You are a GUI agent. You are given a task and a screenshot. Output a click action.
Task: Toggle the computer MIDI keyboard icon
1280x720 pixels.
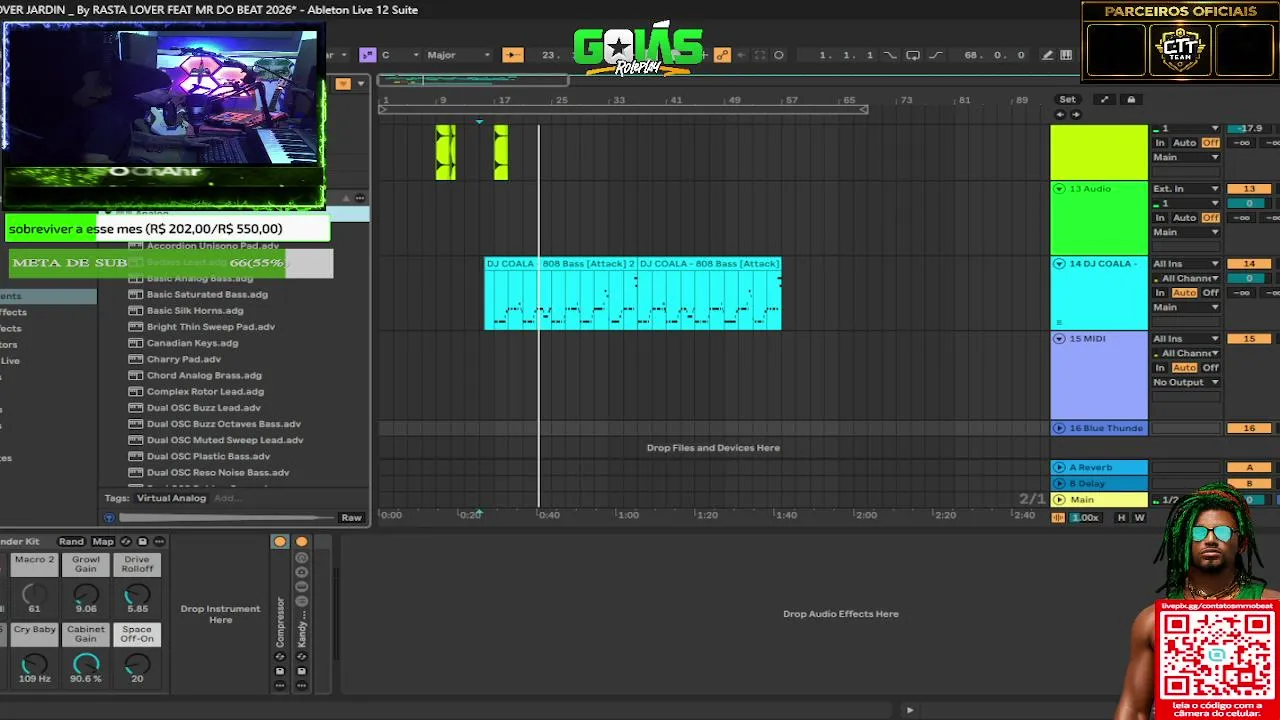tap(1066, 55)
